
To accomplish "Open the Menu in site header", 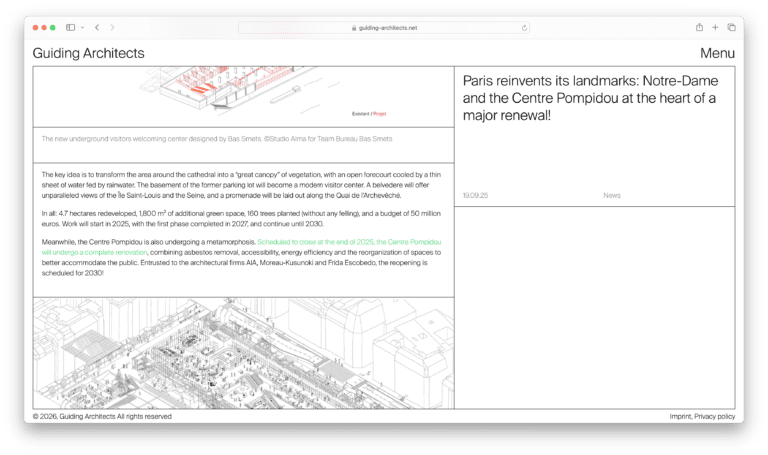I will 717,53.
